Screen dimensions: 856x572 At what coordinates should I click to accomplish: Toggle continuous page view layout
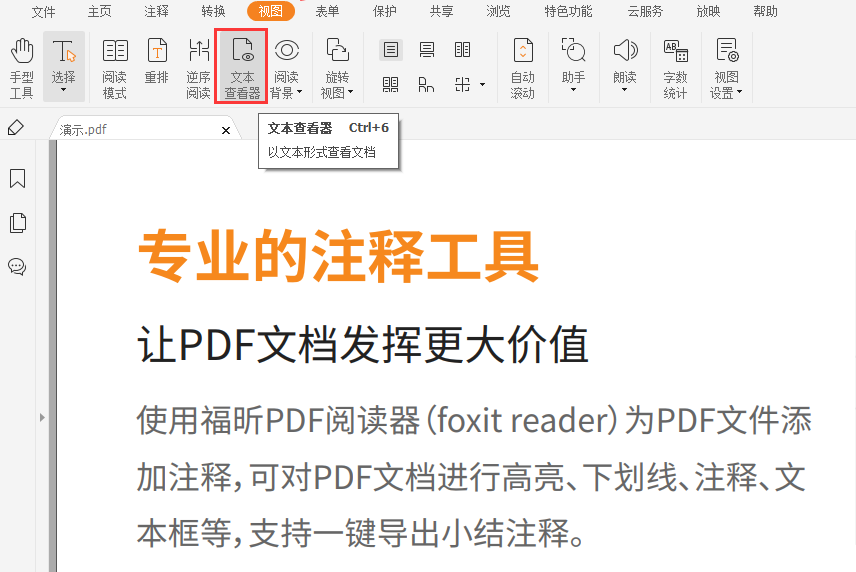point(427,50)
